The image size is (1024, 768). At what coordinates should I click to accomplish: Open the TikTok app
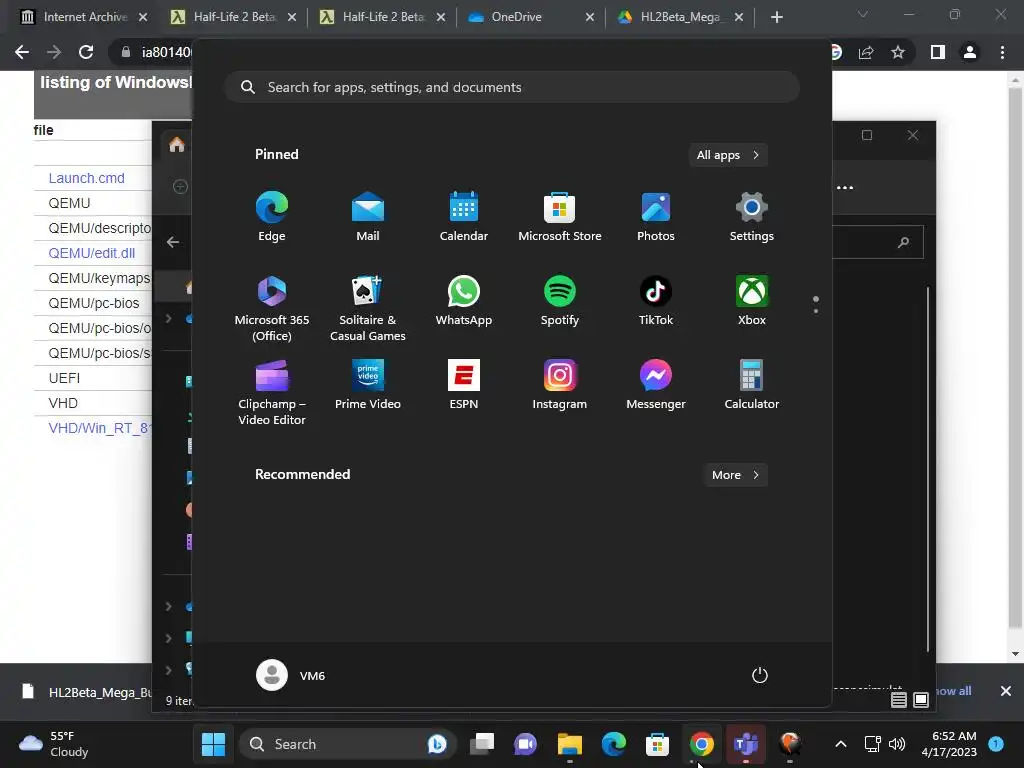coord(656,300)
